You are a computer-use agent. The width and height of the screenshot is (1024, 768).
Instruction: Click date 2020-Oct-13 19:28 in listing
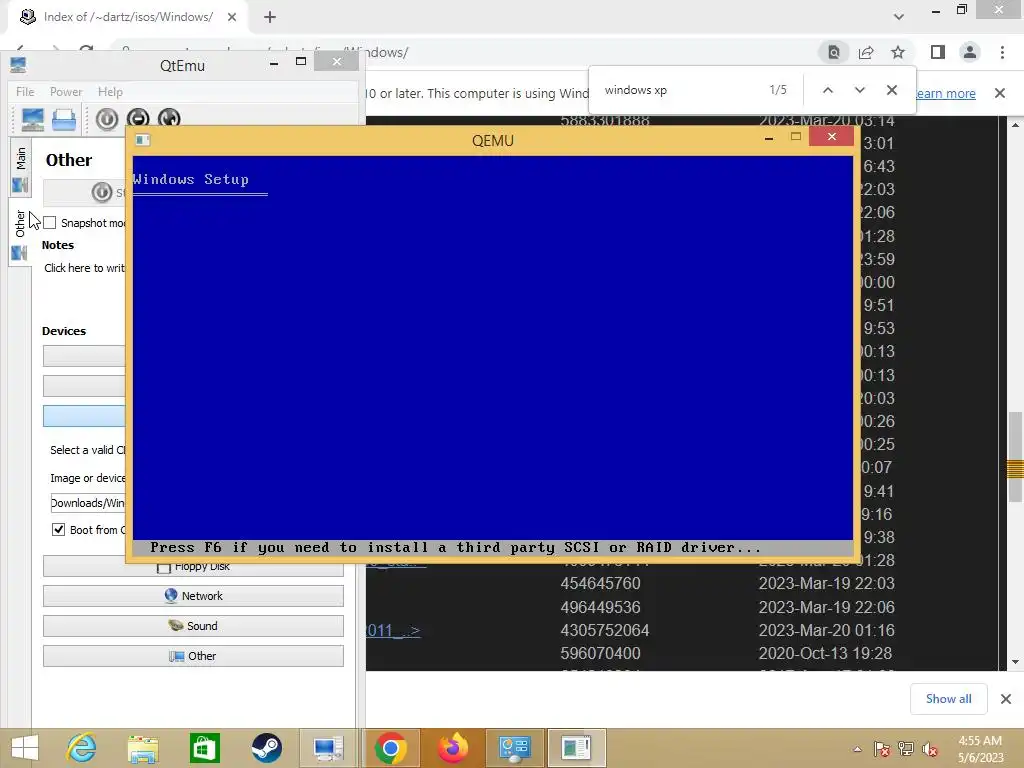(825, 653)
